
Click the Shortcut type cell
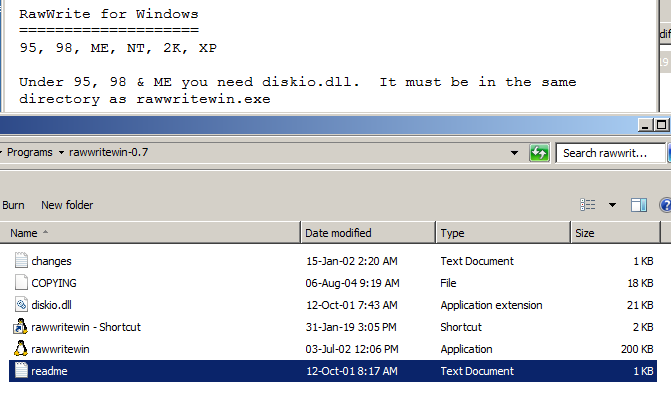tap(461, 327)
